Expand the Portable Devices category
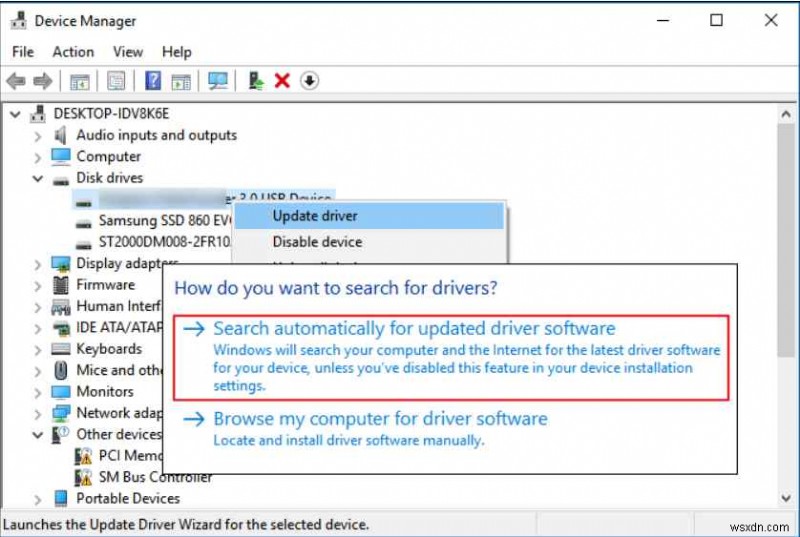Screen dimensions: 800x537 (38, 500)
